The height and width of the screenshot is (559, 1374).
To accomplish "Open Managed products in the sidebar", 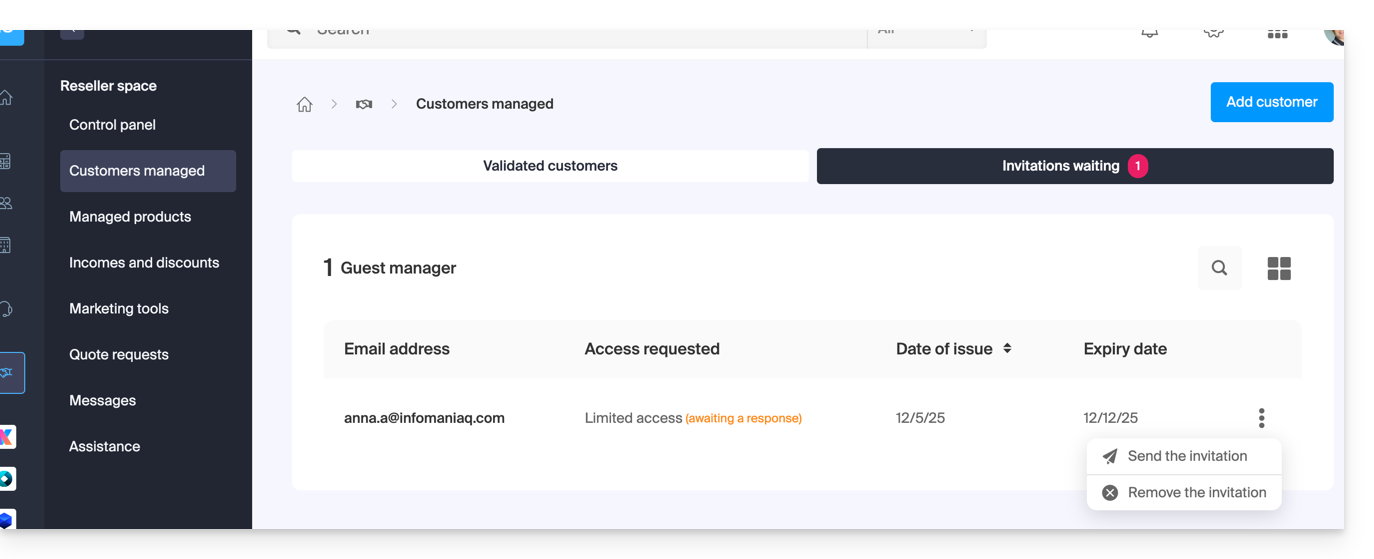I will (130, 217).
